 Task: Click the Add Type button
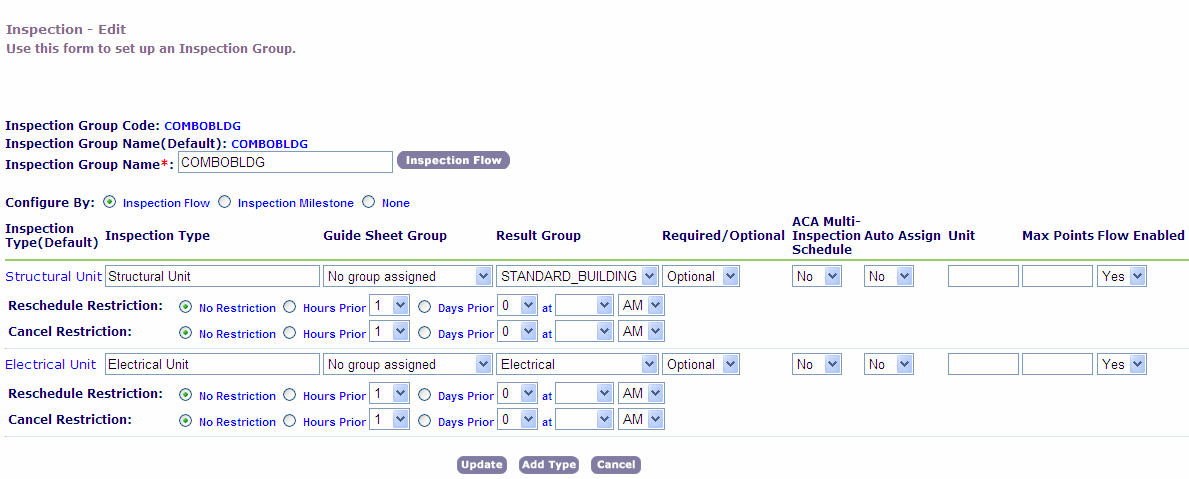[549, 465]
